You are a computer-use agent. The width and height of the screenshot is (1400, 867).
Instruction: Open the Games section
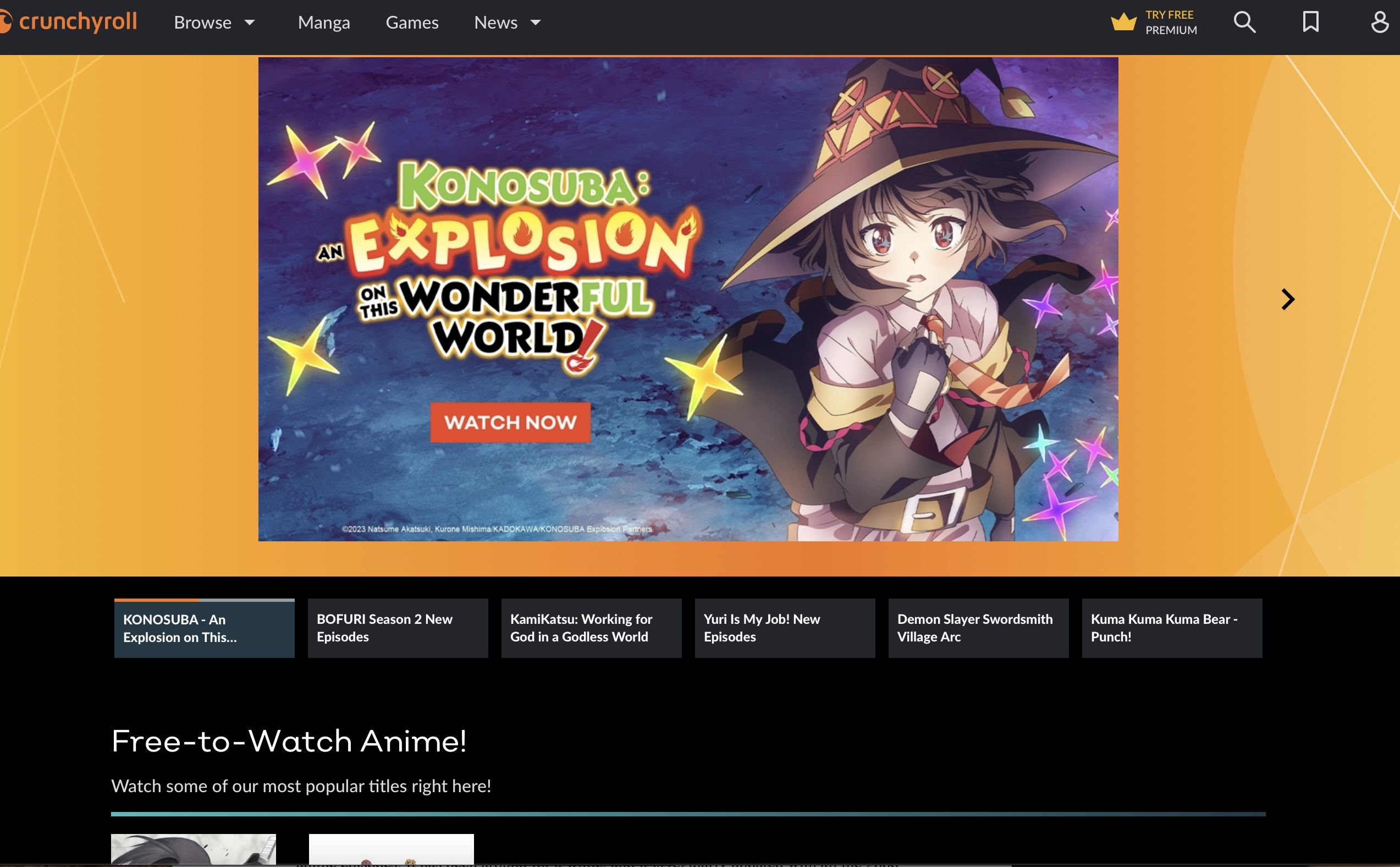412,23
